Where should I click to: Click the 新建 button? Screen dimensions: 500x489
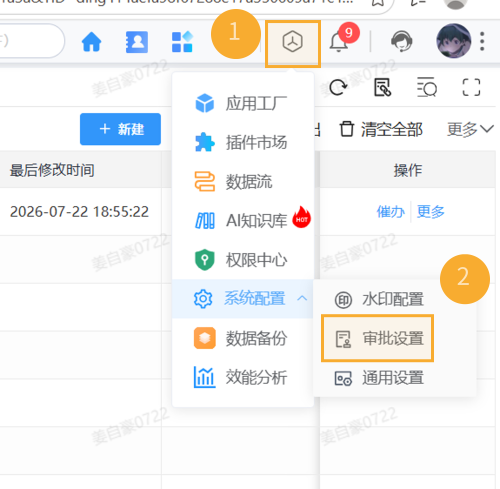(120, 129)
